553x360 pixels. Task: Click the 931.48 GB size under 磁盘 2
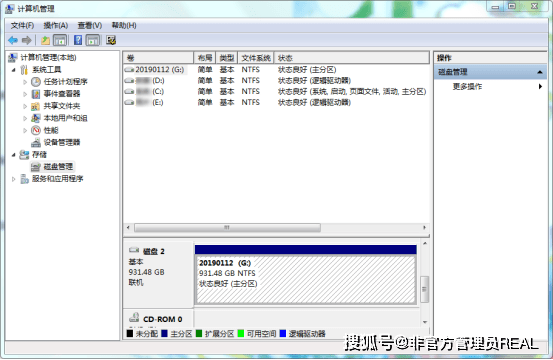click(x=146, y=272)
